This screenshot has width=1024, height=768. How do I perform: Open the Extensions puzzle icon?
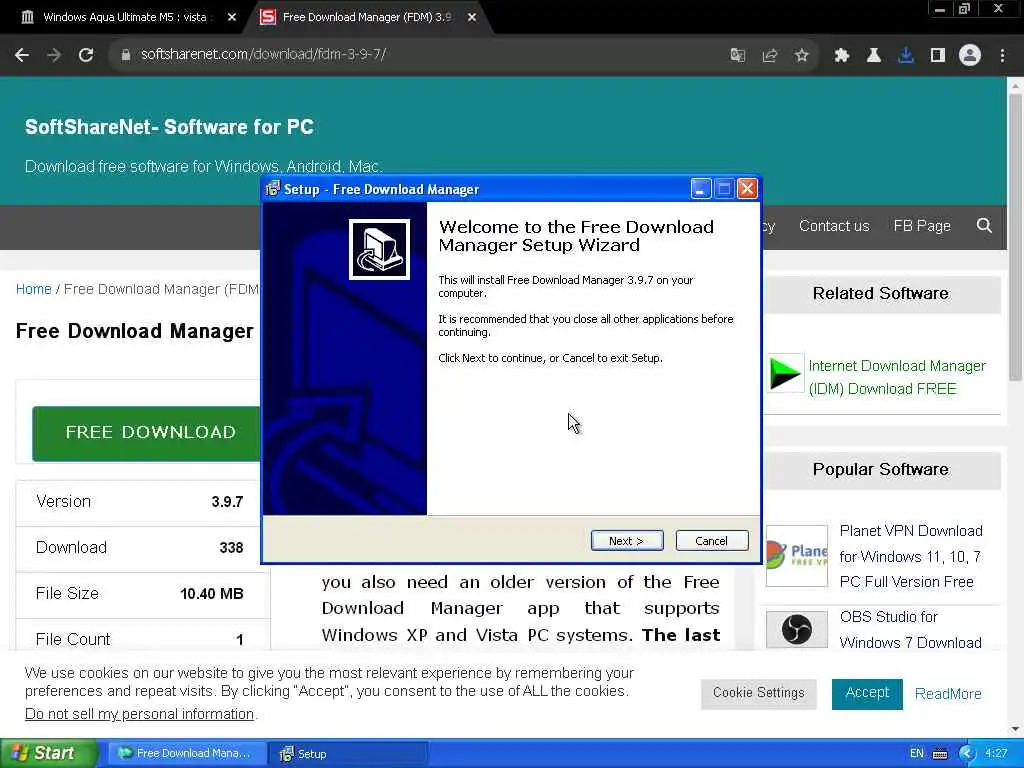[841, 56]
